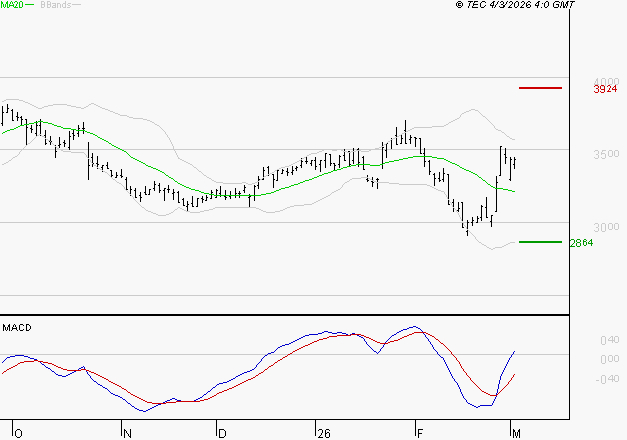
Task: Click the 26 year marker
Action: pyautogui.click(x=324, y=434)
